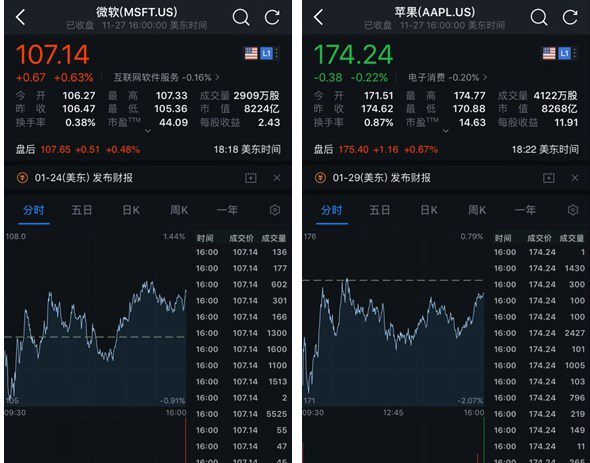Open search on the AAPL page
The image size is (590, 463).
pos(539,17)
